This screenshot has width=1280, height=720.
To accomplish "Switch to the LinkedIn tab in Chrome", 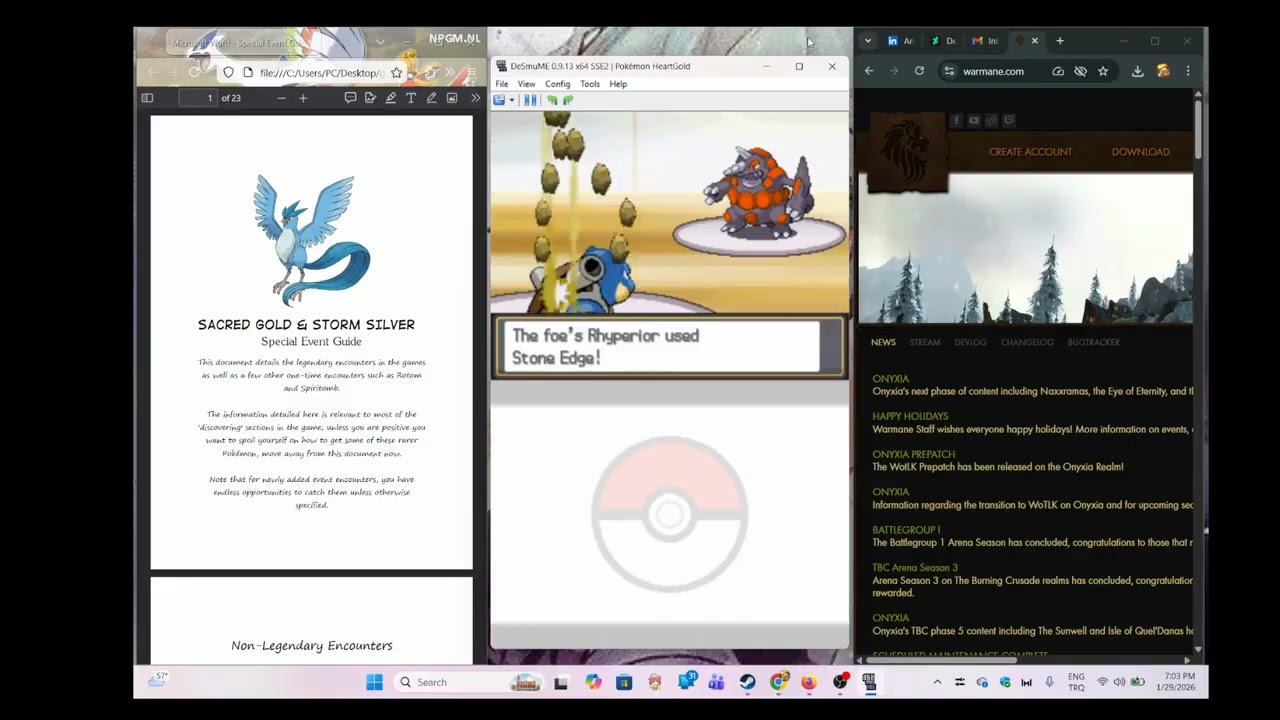I will [900, 41].
